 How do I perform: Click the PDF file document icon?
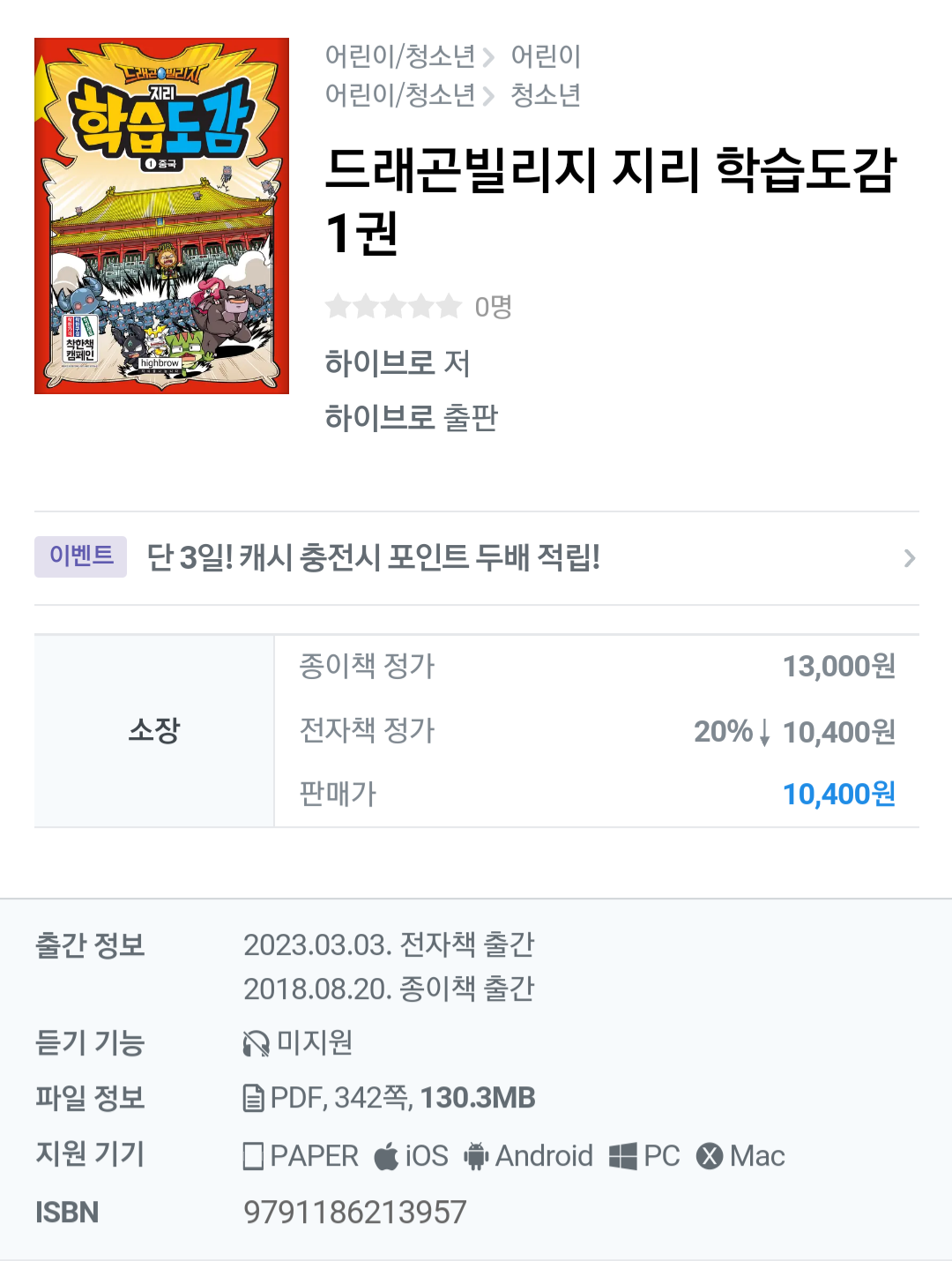(254, 1099)
